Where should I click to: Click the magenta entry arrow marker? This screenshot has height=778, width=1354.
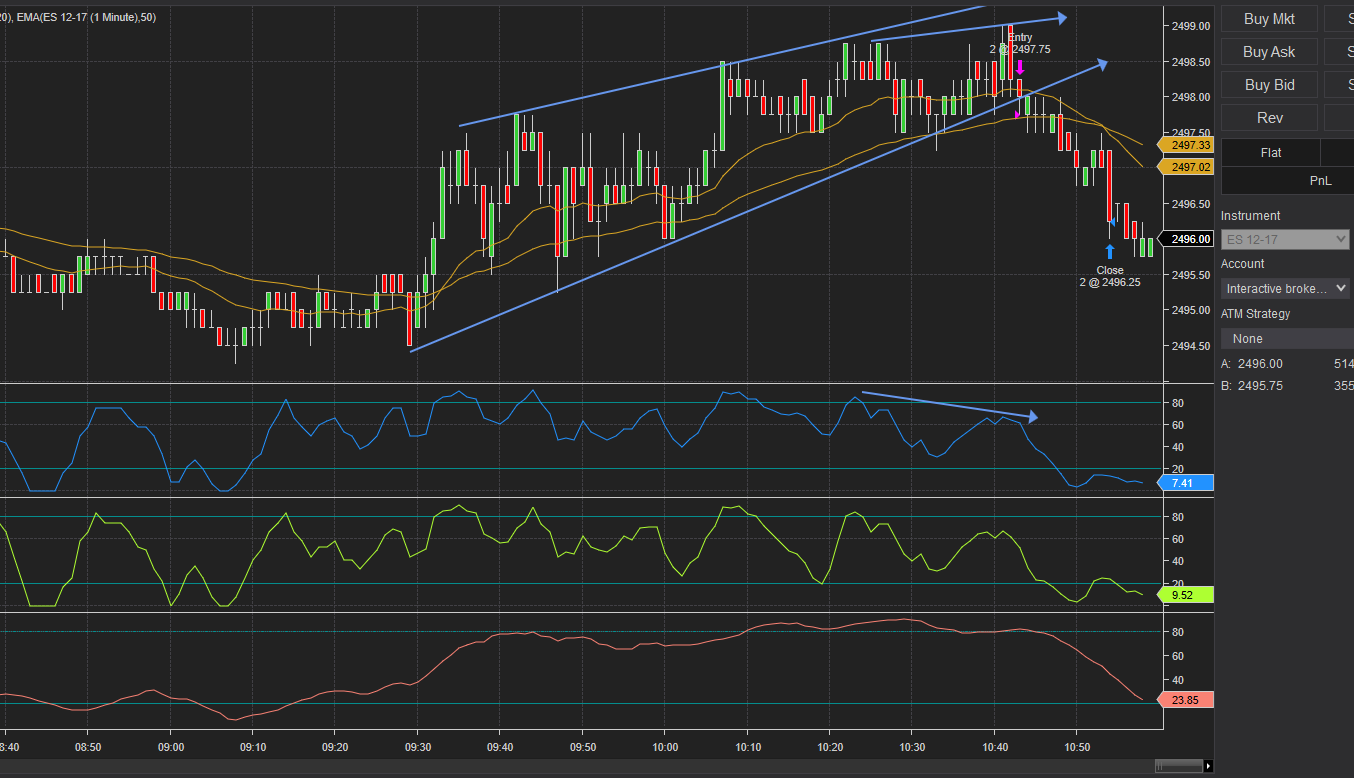pos(1020,68)
